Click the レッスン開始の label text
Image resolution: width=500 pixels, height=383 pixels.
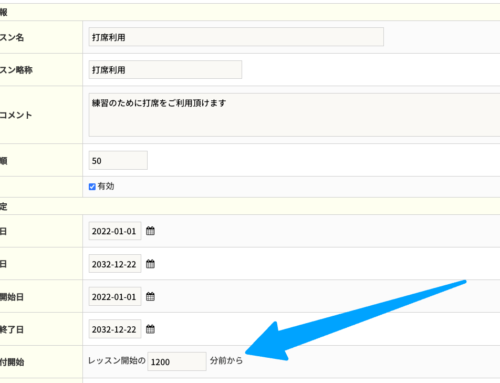pos(117,361)
